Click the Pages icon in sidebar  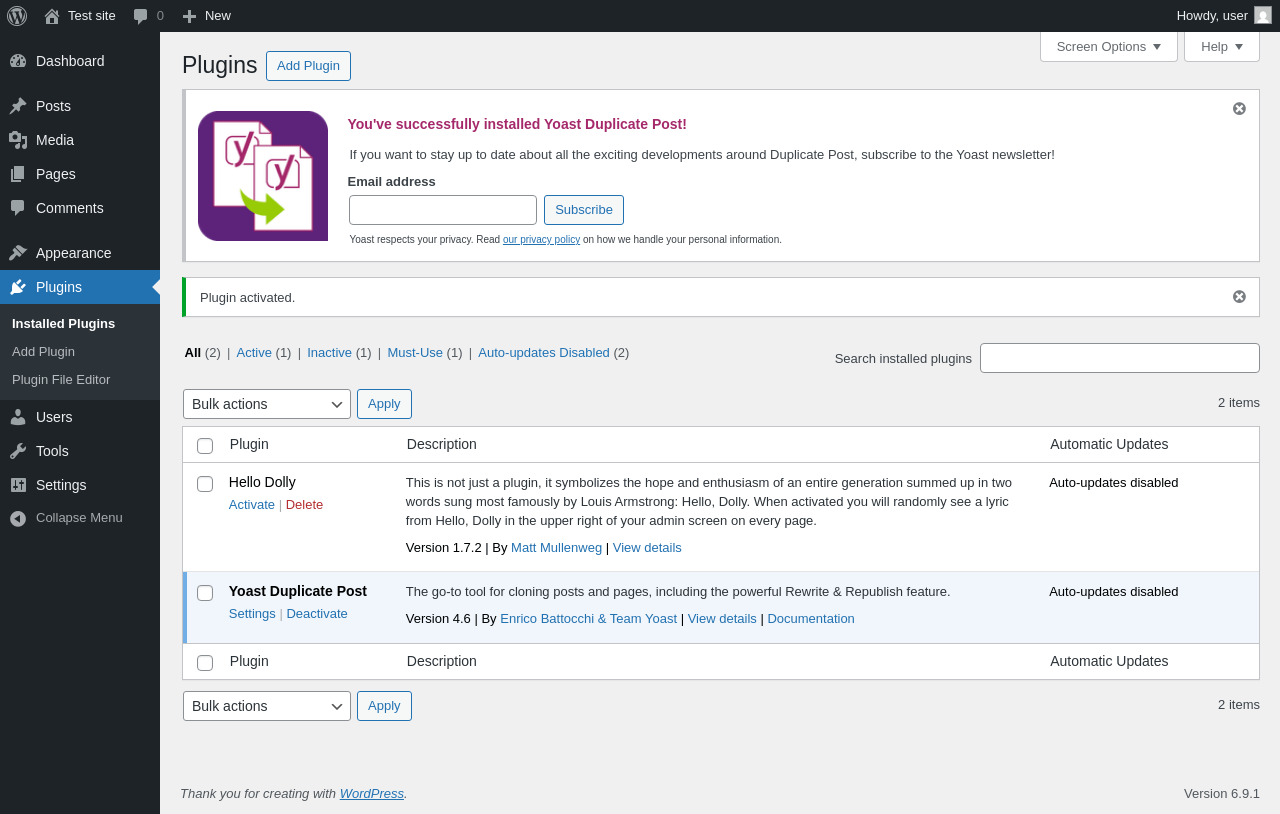point(18,174)
